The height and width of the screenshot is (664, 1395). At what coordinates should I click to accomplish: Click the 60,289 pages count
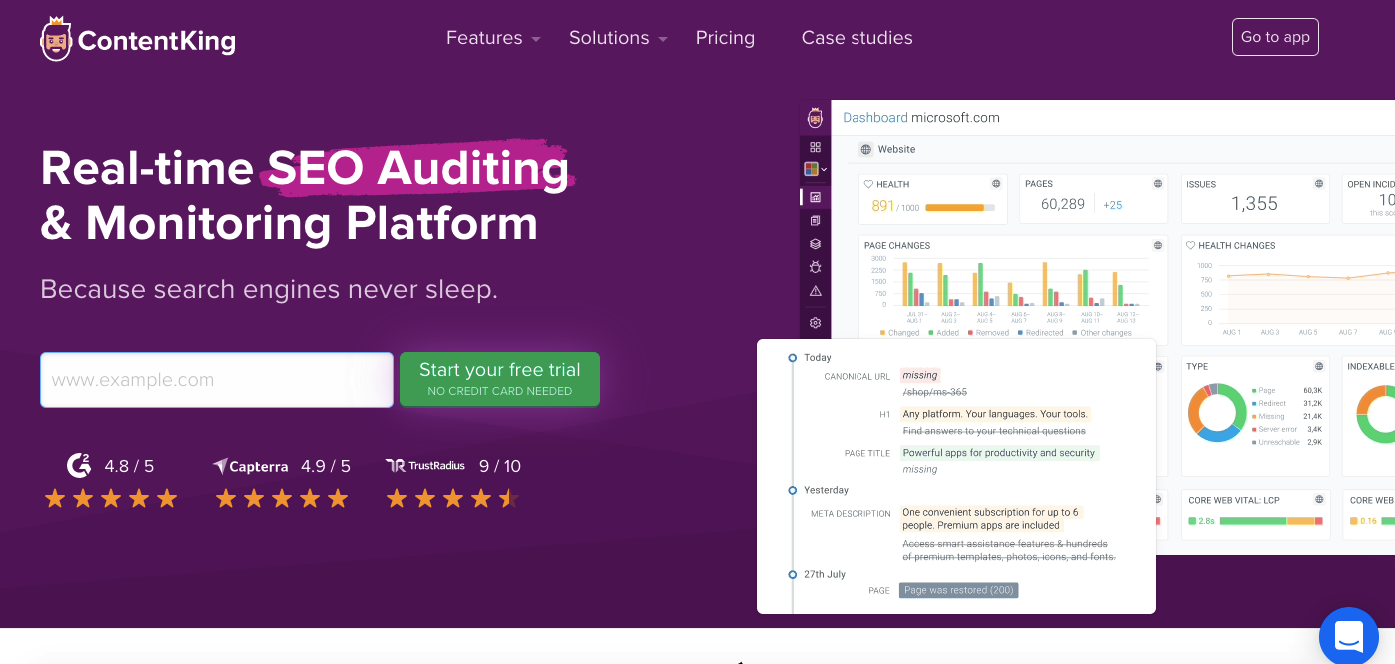pyautogui.click(x=1063, y=204)
